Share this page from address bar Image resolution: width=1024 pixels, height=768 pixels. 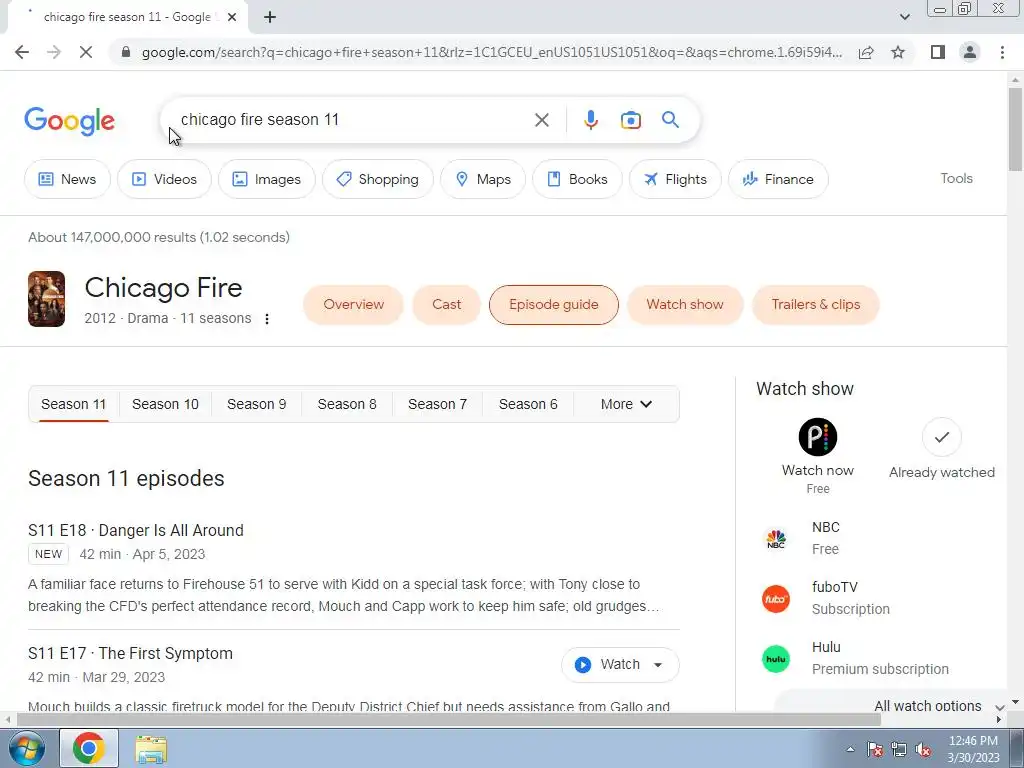click(x=866, y=52)
